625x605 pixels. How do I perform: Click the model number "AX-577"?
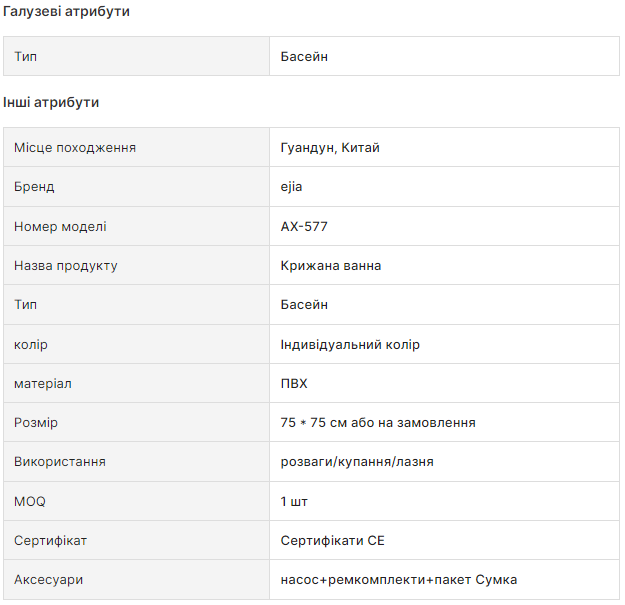[304, 226]
